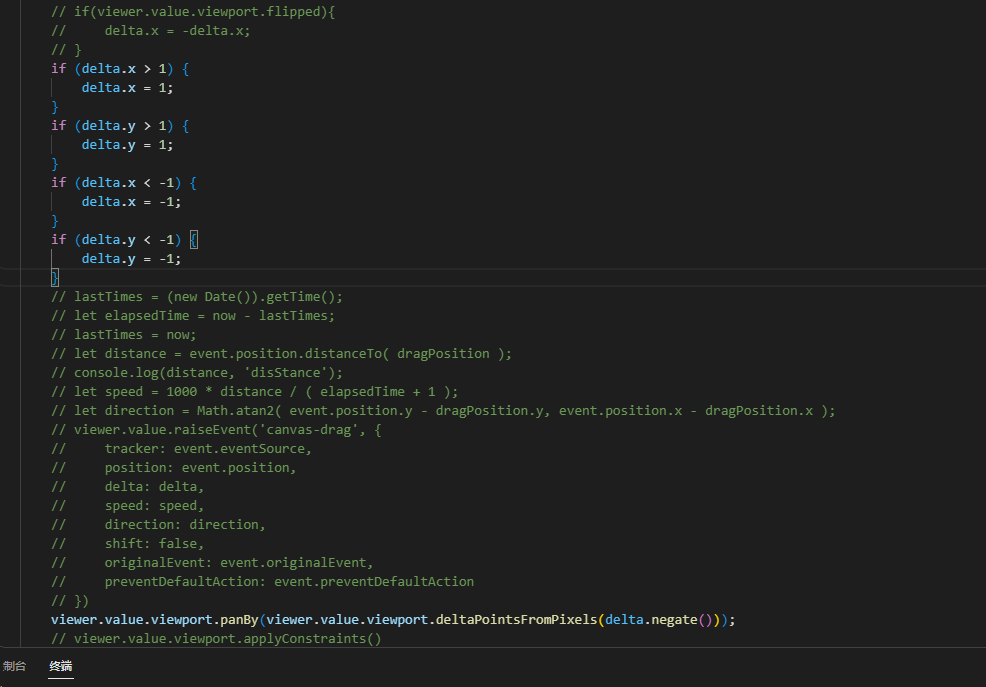986x687 pixels.
Task: Click the viewer.value.viewport token
Action: 130,619
